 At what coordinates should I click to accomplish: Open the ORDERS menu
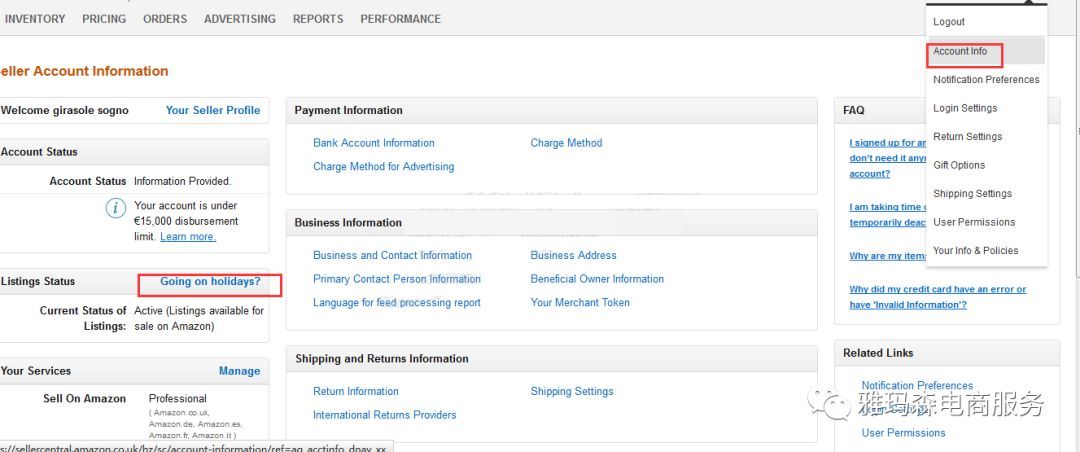165,19
